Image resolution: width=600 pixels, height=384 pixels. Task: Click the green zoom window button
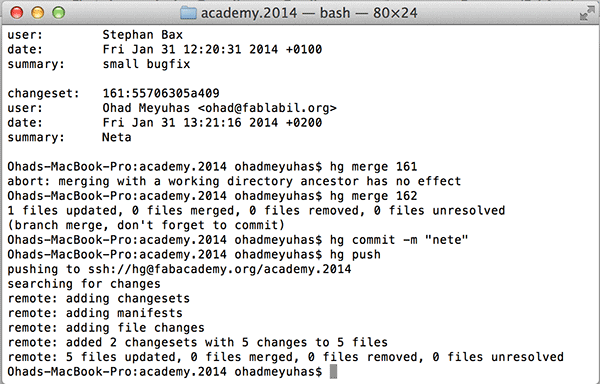coord(59,13)
